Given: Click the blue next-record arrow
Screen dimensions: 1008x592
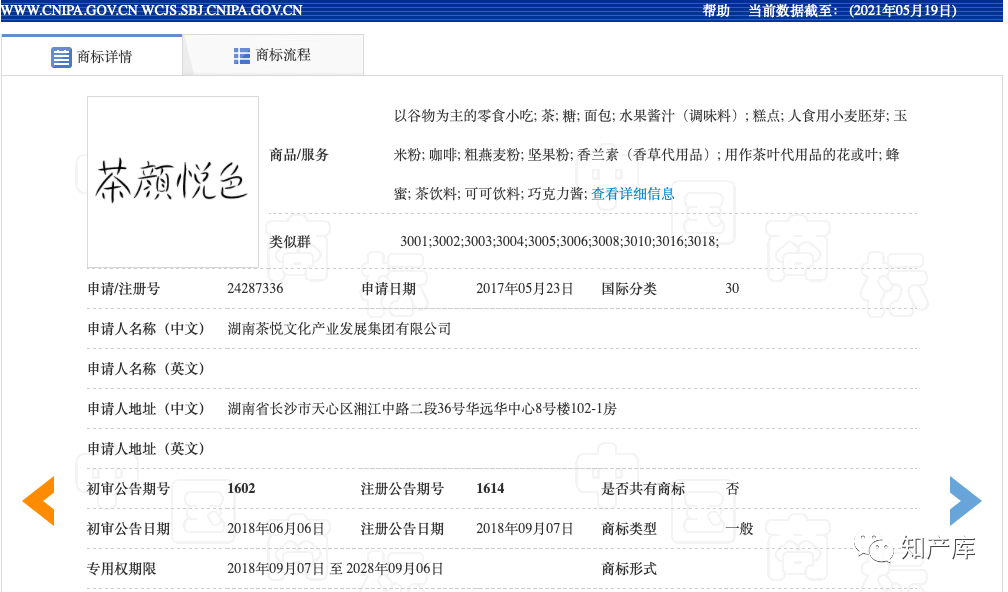Looking at the screenshot, I should pyautogui.click(x=965, y=501).
